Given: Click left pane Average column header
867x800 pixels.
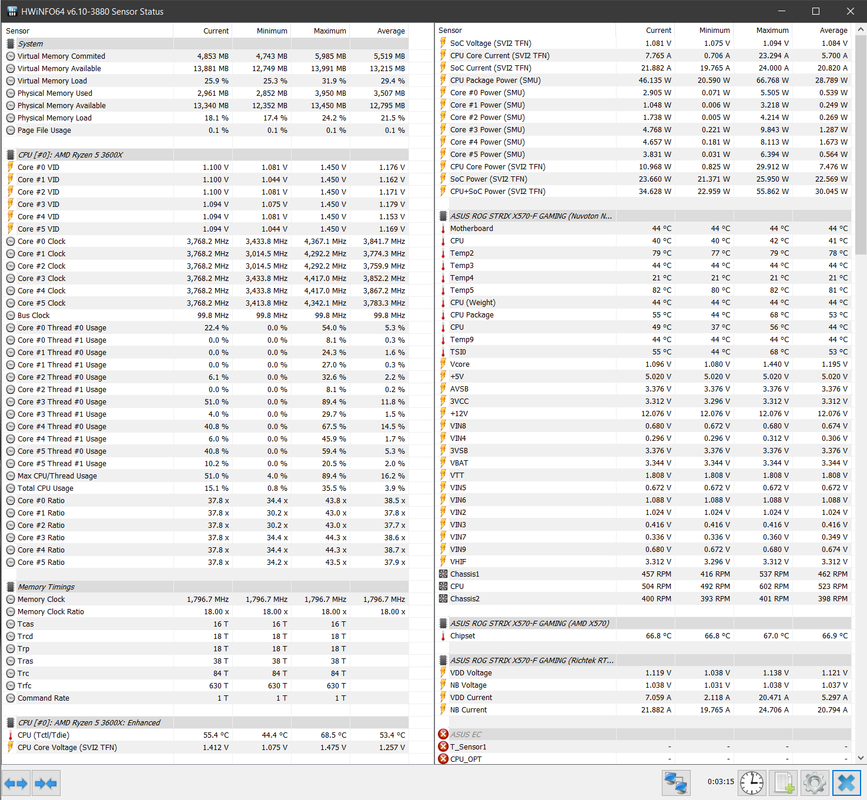Looking at the screenshot, I should coord(379,31).
